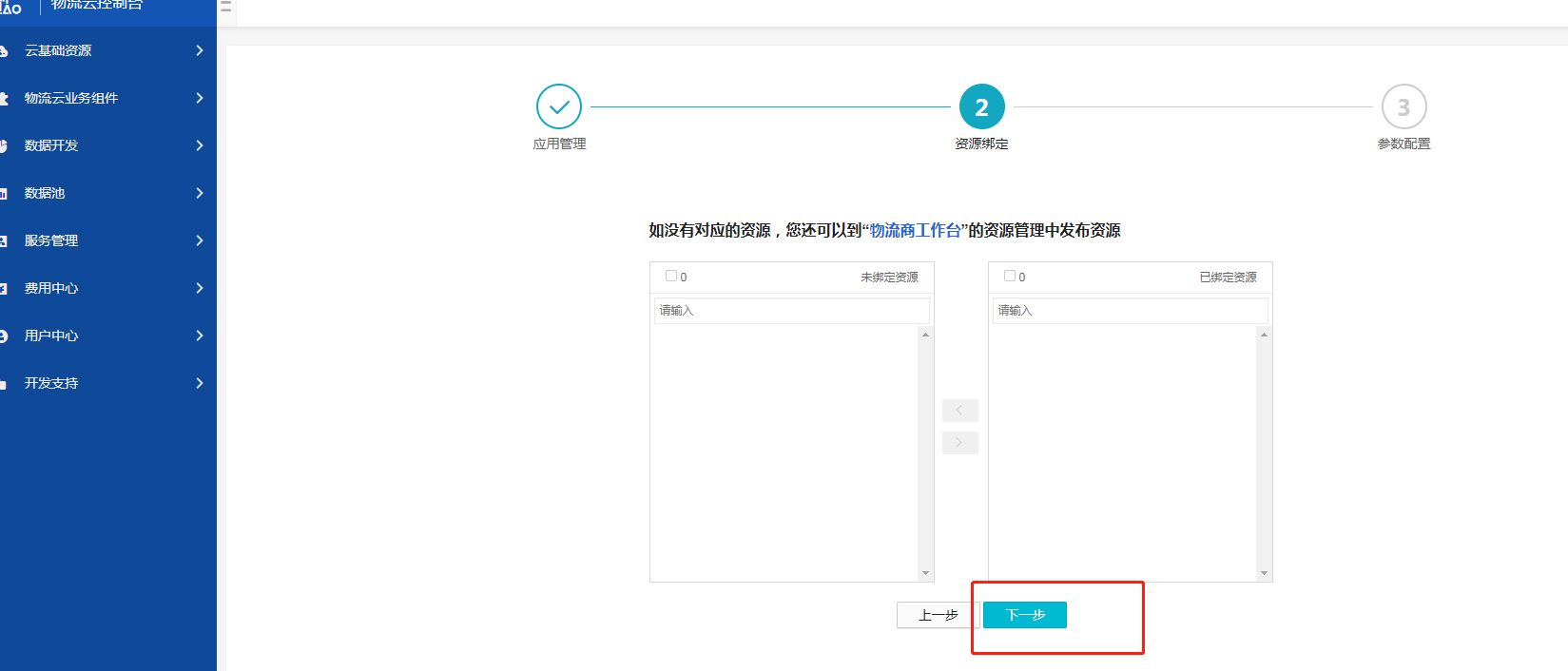Open 数据池 menu item

108,193
